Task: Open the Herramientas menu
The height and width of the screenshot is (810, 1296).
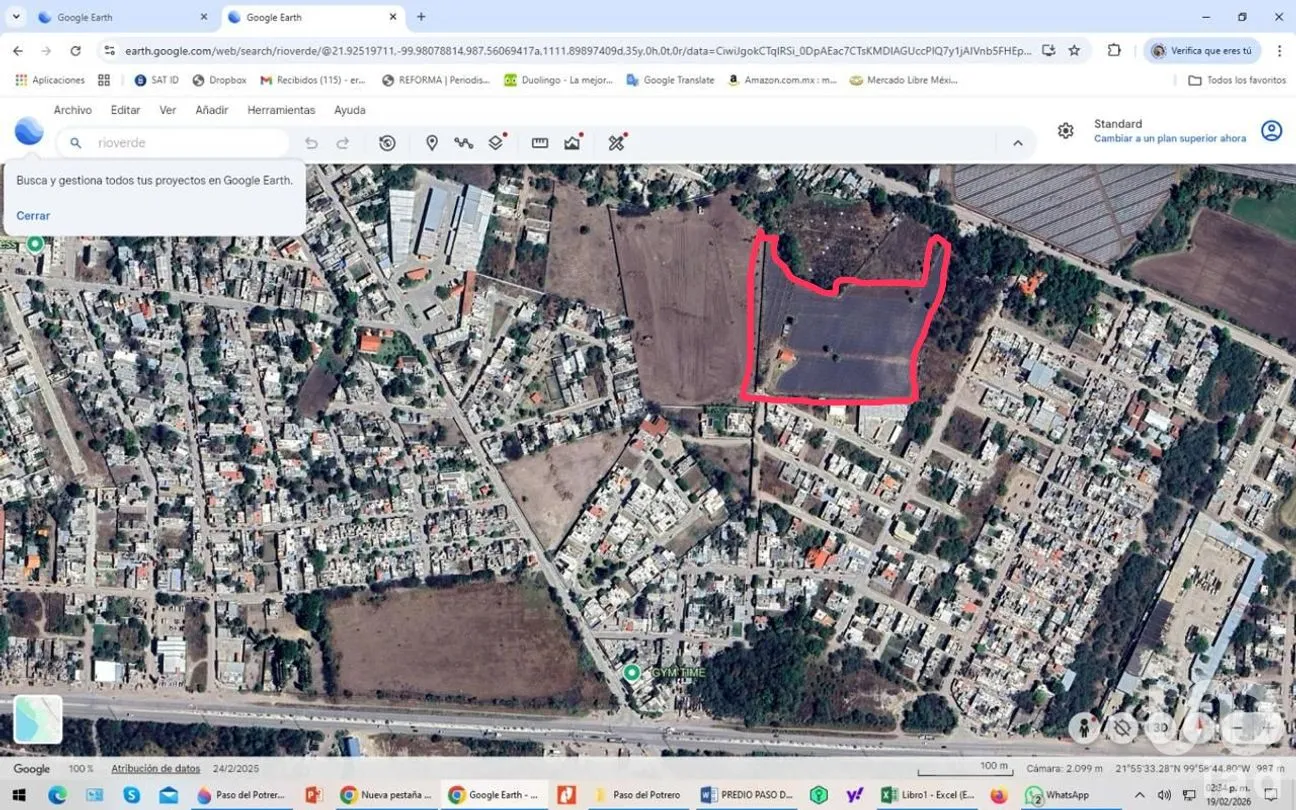Action: (281, 110)
